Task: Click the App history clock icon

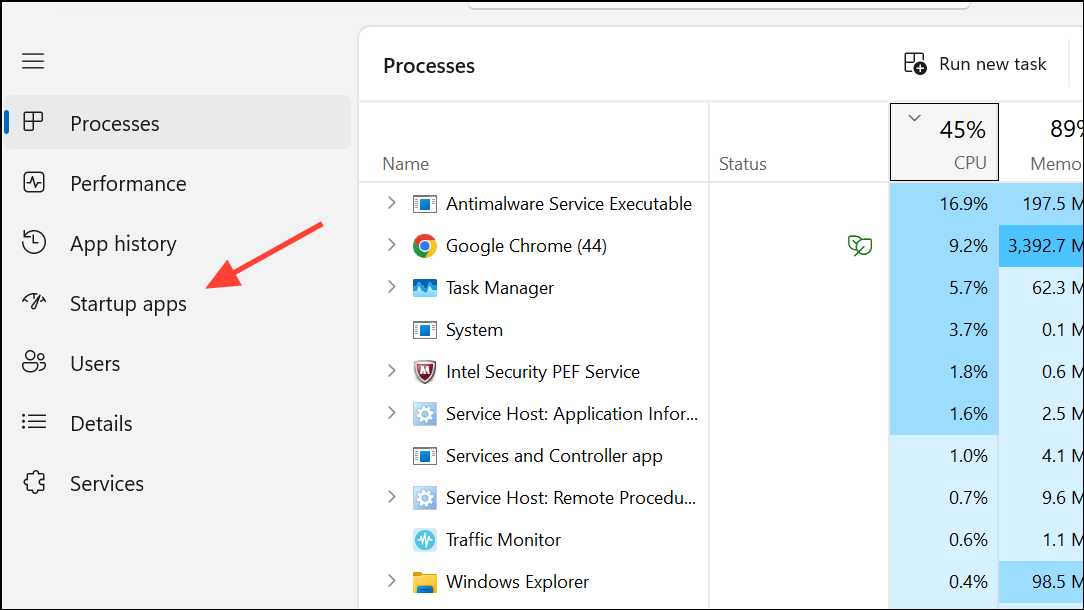Action: (x=33, y=242)
